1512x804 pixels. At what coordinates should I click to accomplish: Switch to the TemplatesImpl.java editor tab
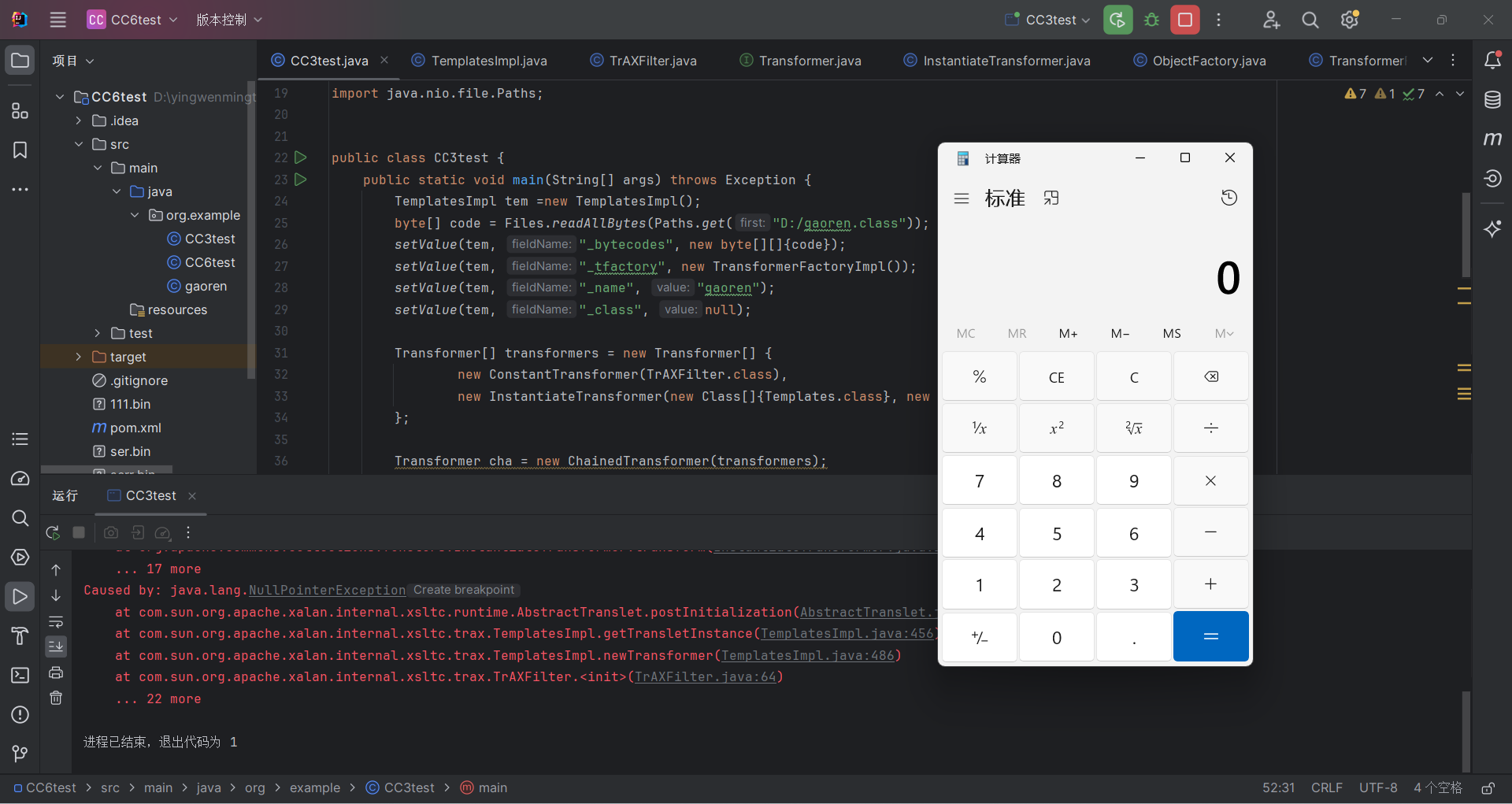(480, 61)
